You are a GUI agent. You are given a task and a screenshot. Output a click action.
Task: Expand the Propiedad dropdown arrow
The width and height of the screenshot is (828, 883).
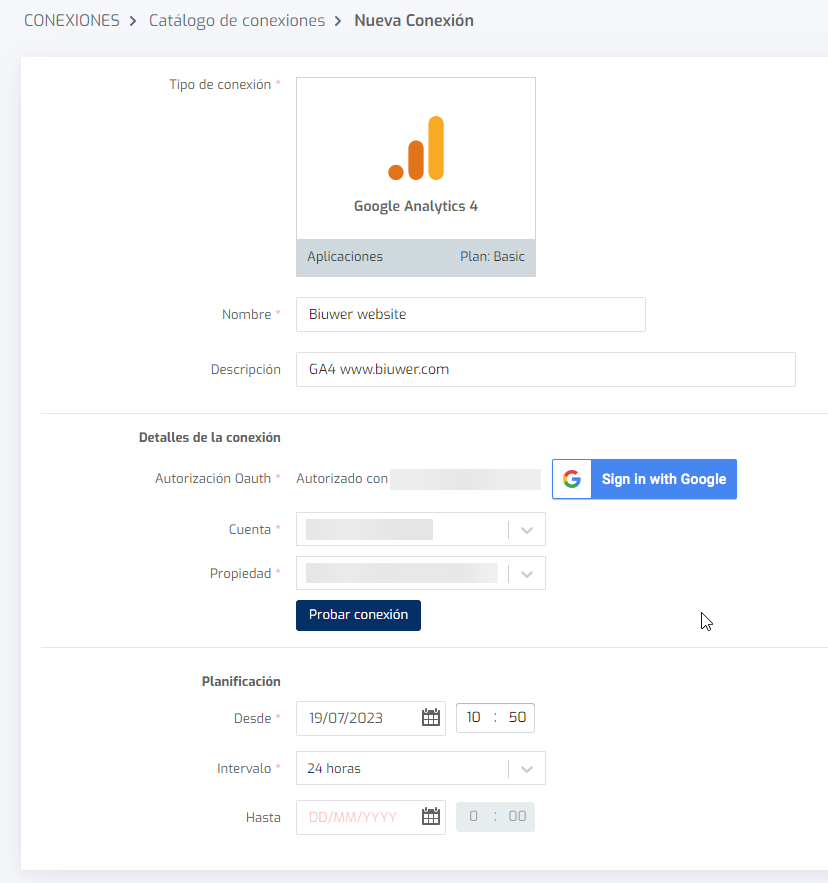[527, 574]
